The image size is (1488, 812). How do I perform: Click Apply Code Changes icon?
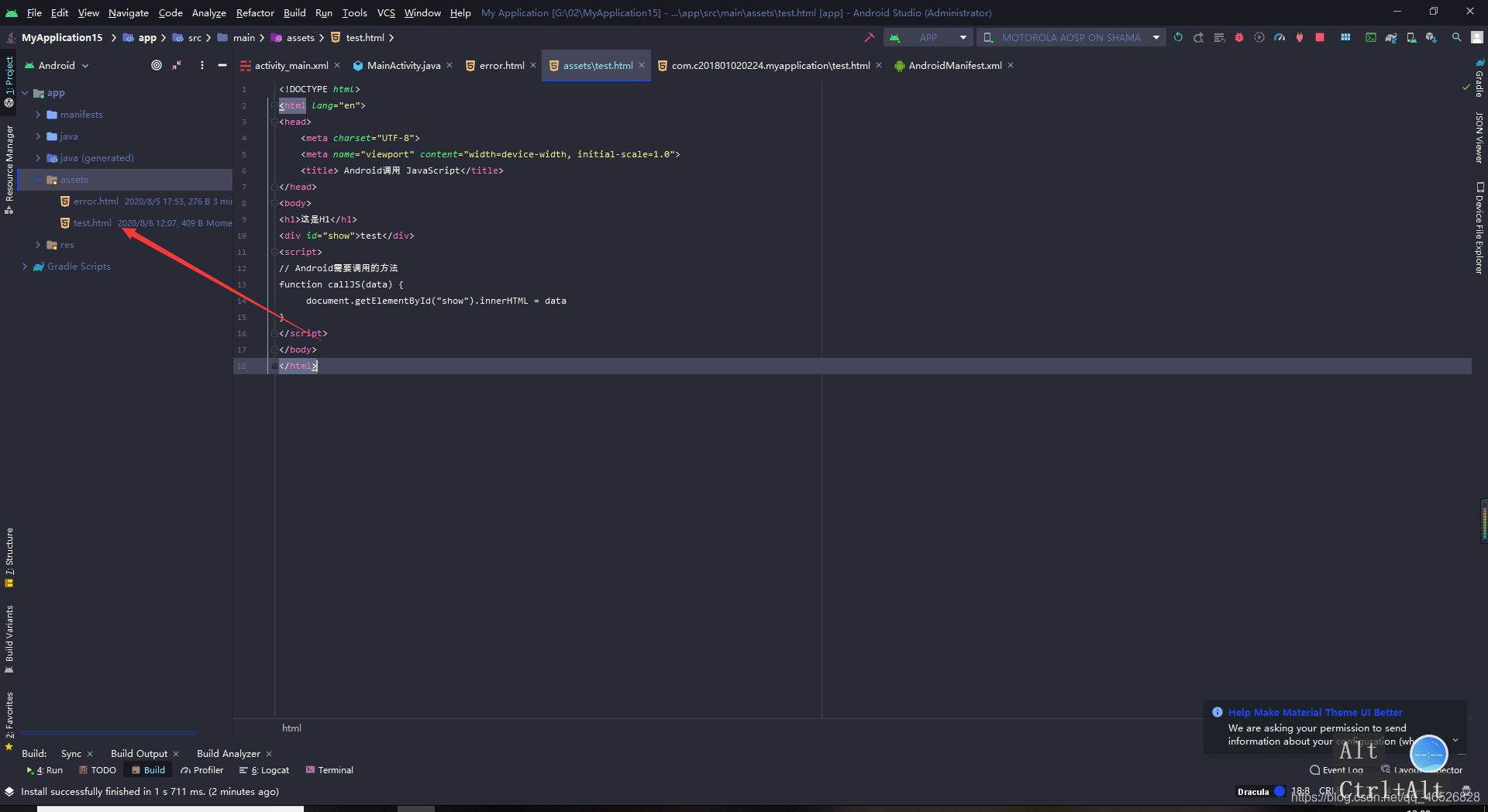pyautogui.click(x=1198, y=37)
